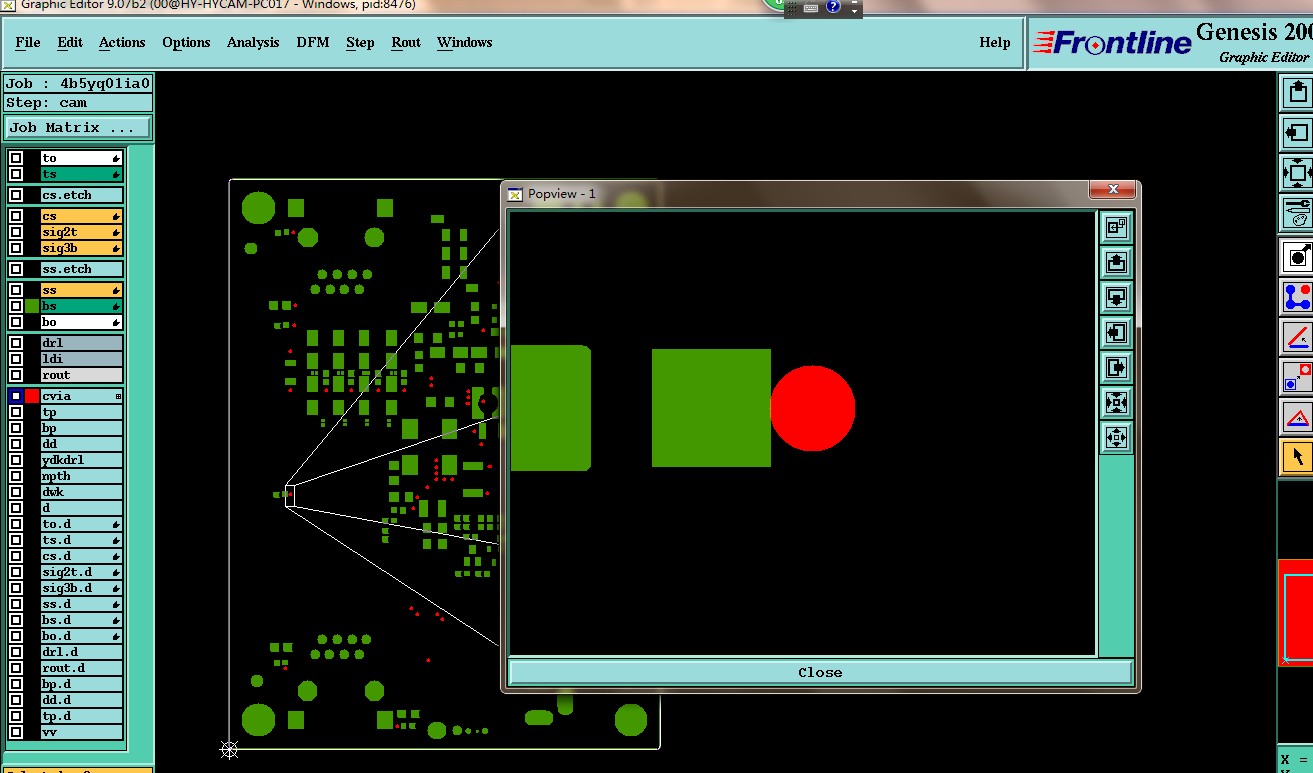Click the red color swatch of layer cvia
The width and height of the screenshot is (1313, 773).
[x=32, y=396]
